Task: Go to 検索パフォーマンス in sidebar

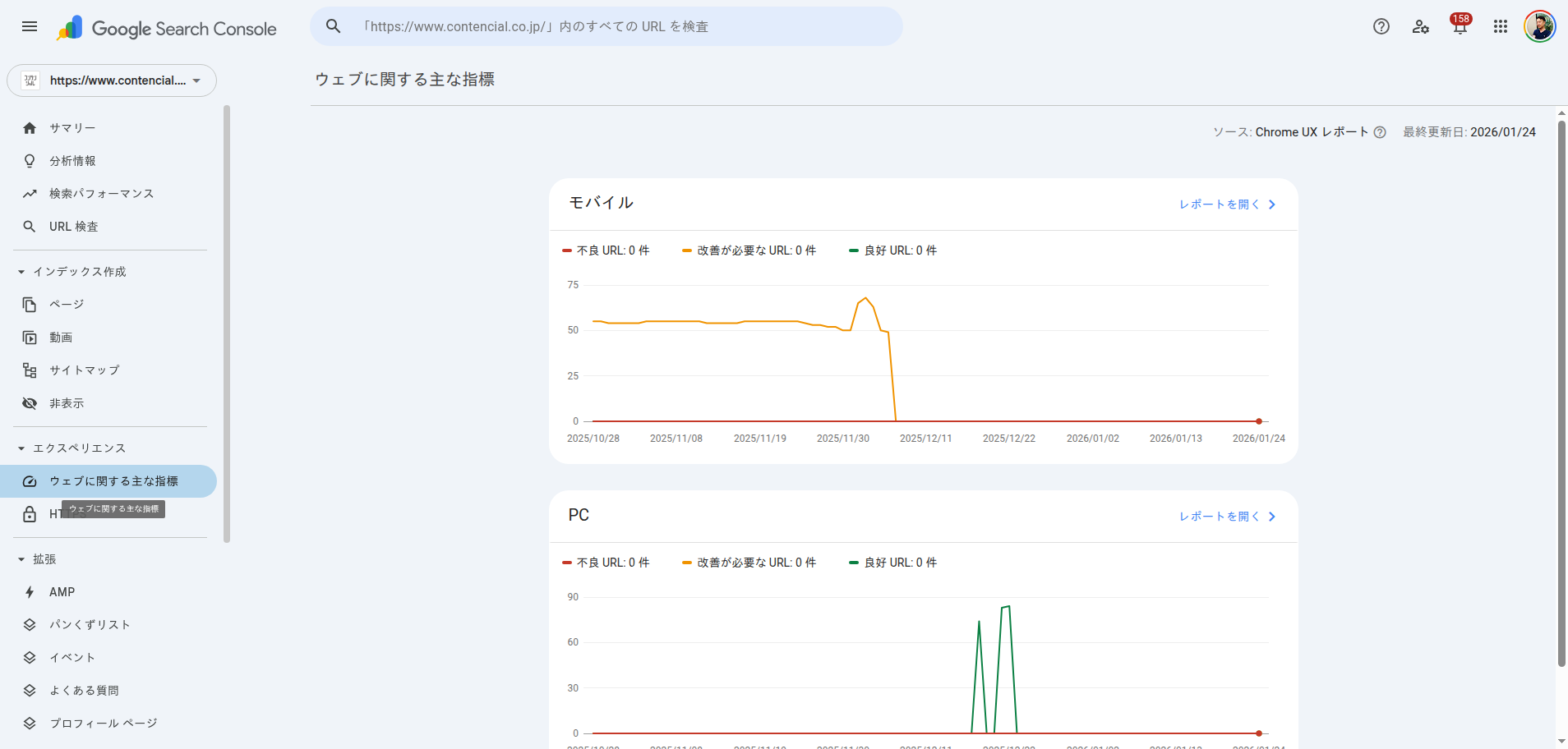Action: (101, 194)
